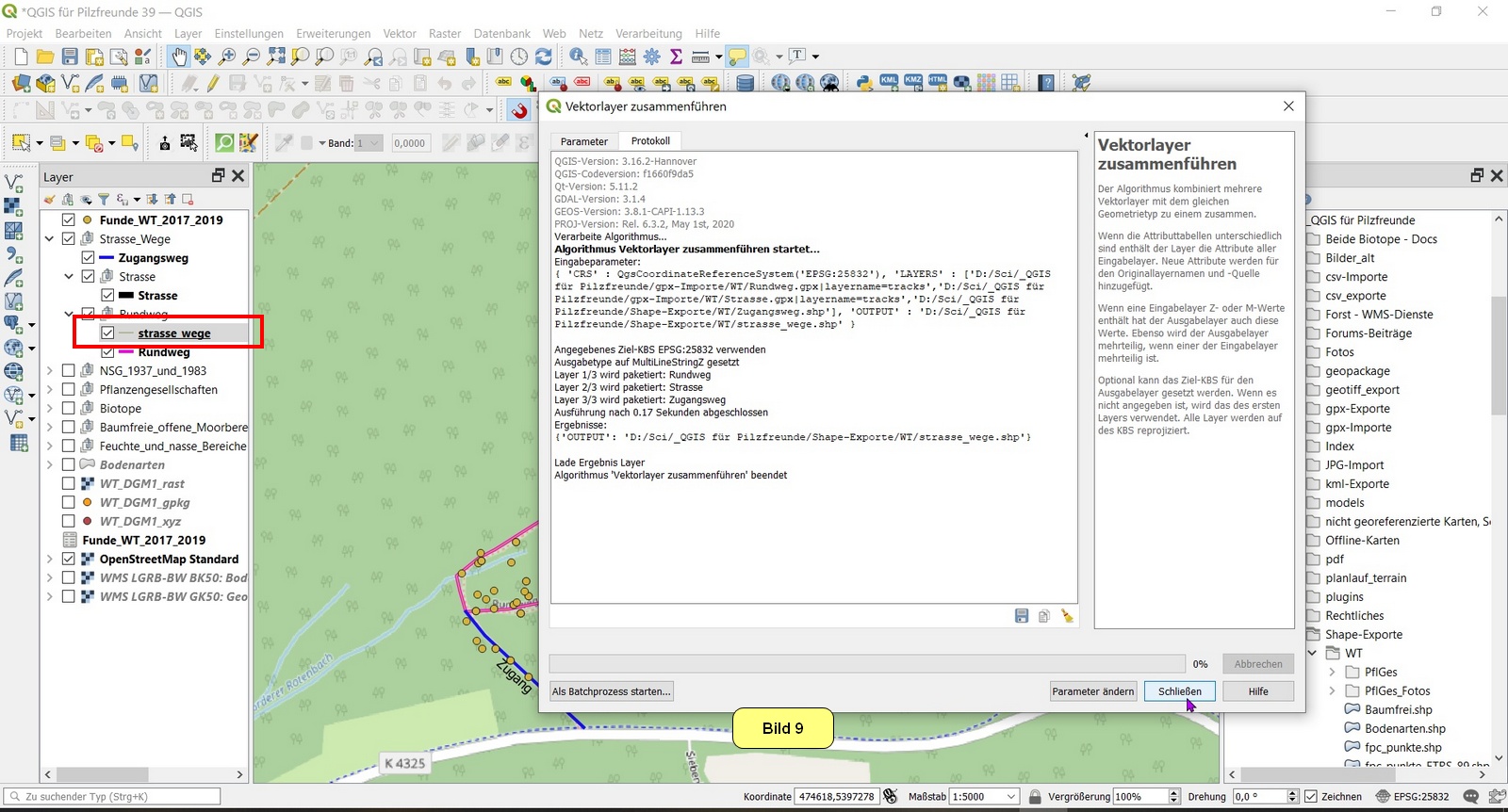1508x812 pixels.
Task: Expand the NSG_1937_und_1983 group
Action: 50,371
